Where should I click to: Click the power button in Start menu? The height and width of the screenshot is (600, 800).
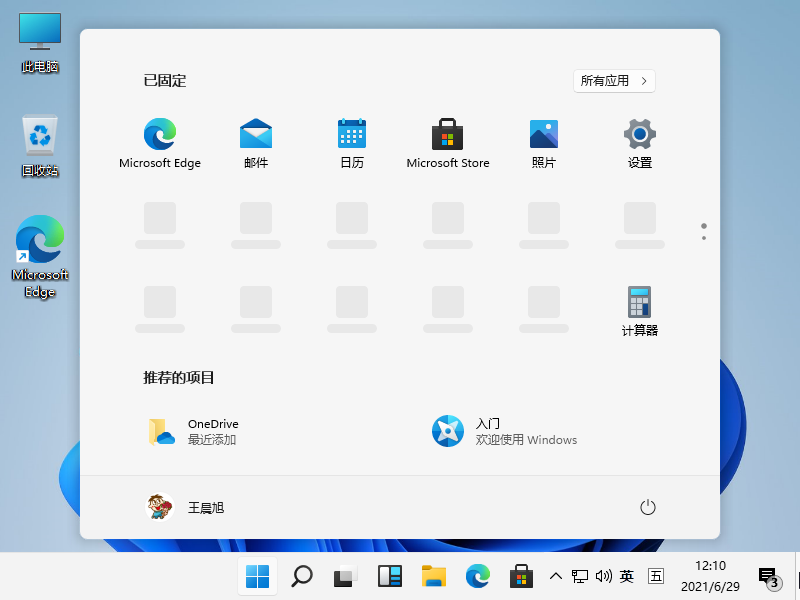[647, 507]
